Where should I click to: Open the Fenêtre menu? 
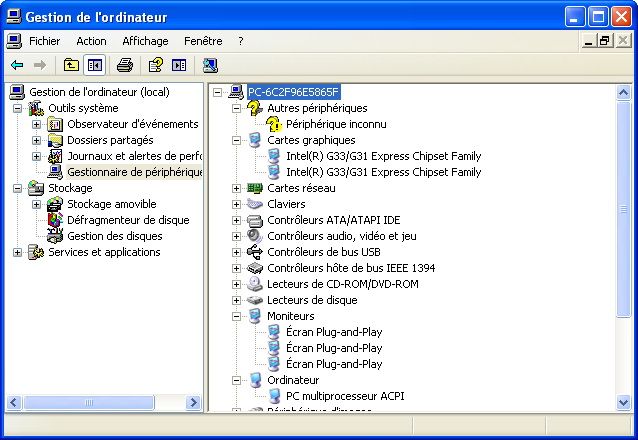(x=203, y=41)
